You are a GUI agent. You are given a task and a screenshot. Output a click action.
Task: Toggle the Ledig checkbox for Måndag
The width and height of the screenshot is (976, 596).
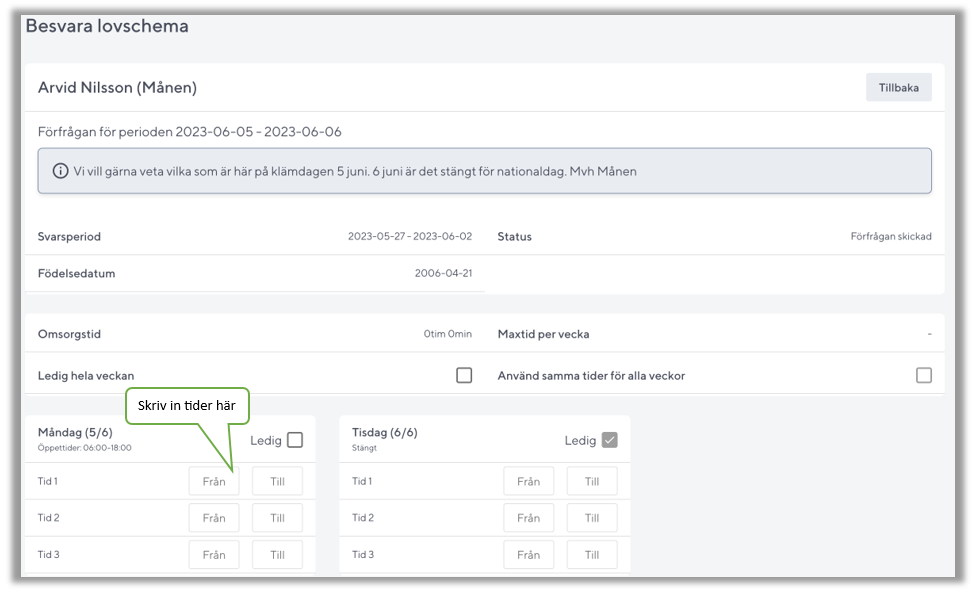tap(294, 440)
